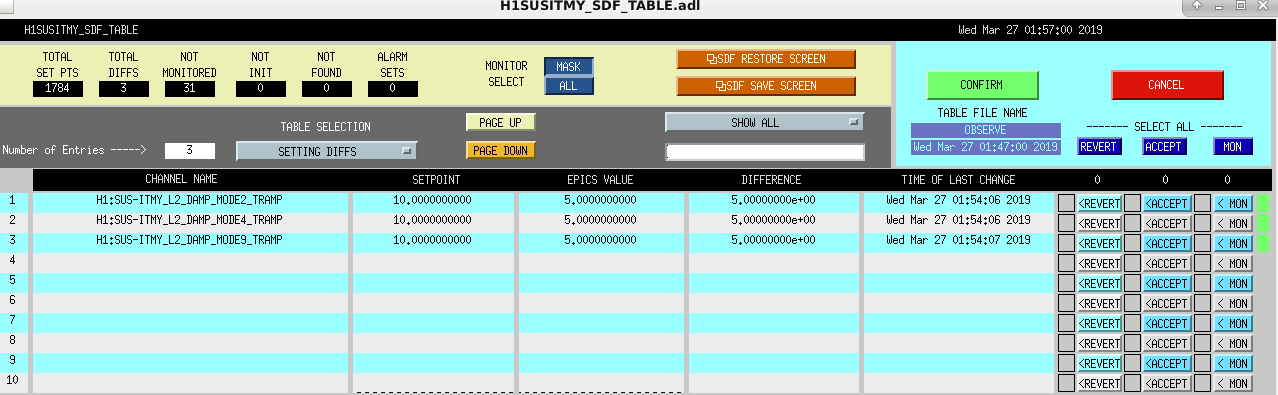The height and width of the screenshot is (395, 1278).
Task: Click the EPICS value in row 2
Action: click(600, 220)
